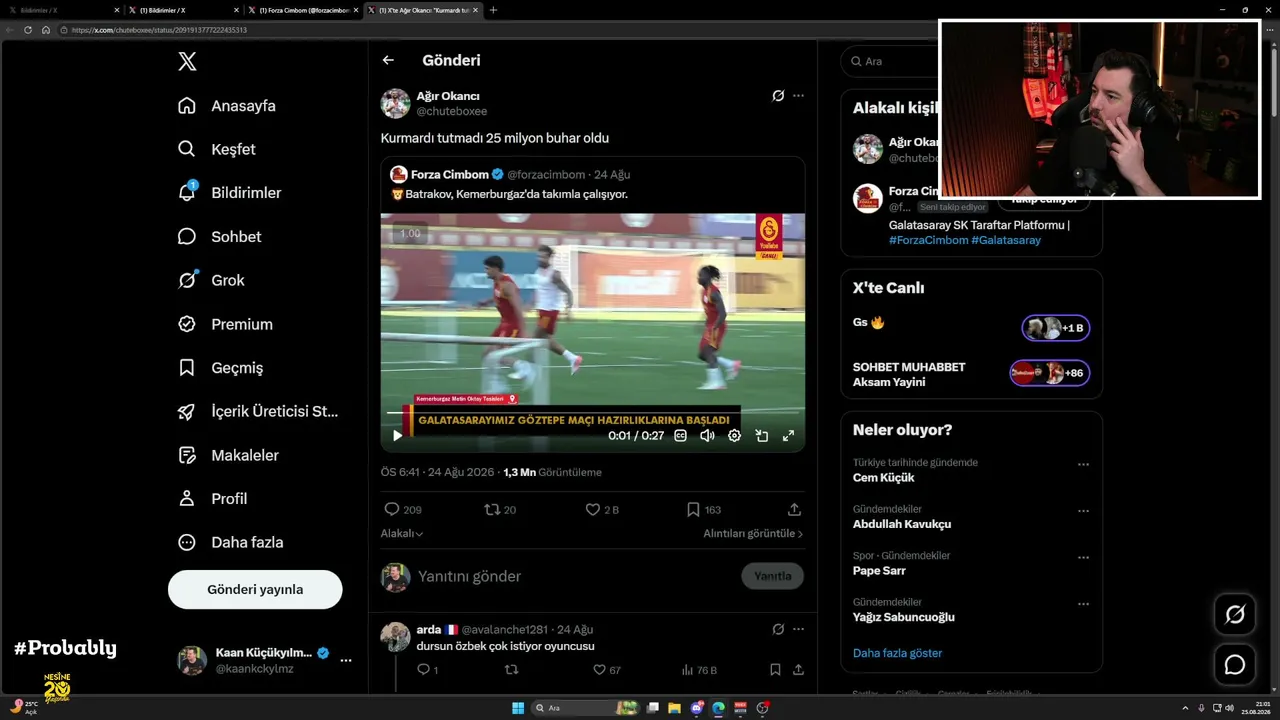
Task: Toggle video captions (CC)
Action: coord(681,435)
